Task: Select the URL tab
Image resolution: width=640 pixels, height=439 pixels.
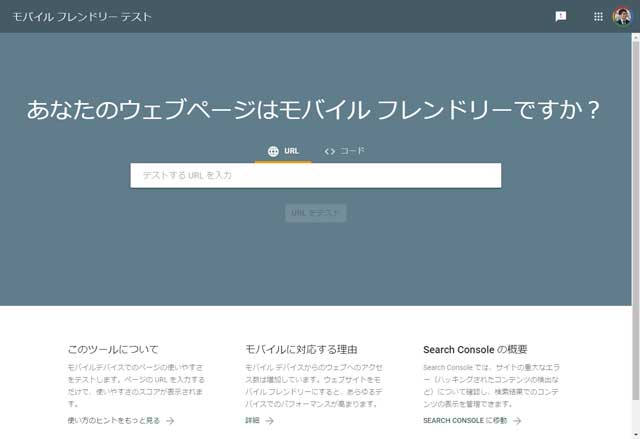Action: (x=283, y=151)
